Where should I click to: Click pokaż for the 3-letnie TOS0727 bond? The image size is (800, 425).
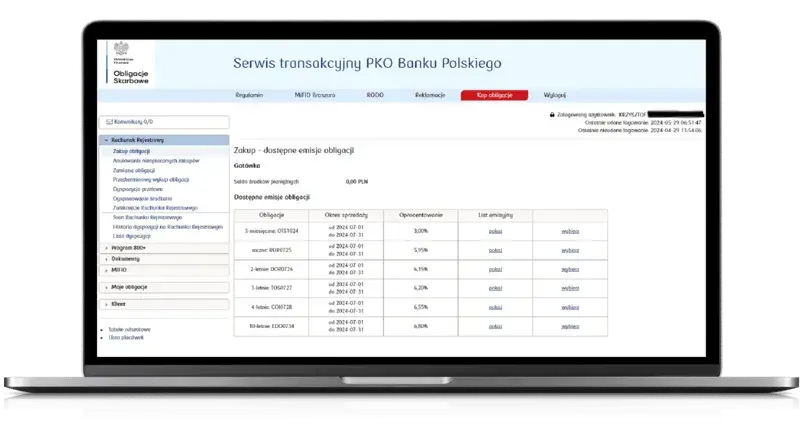click(495, 288)
